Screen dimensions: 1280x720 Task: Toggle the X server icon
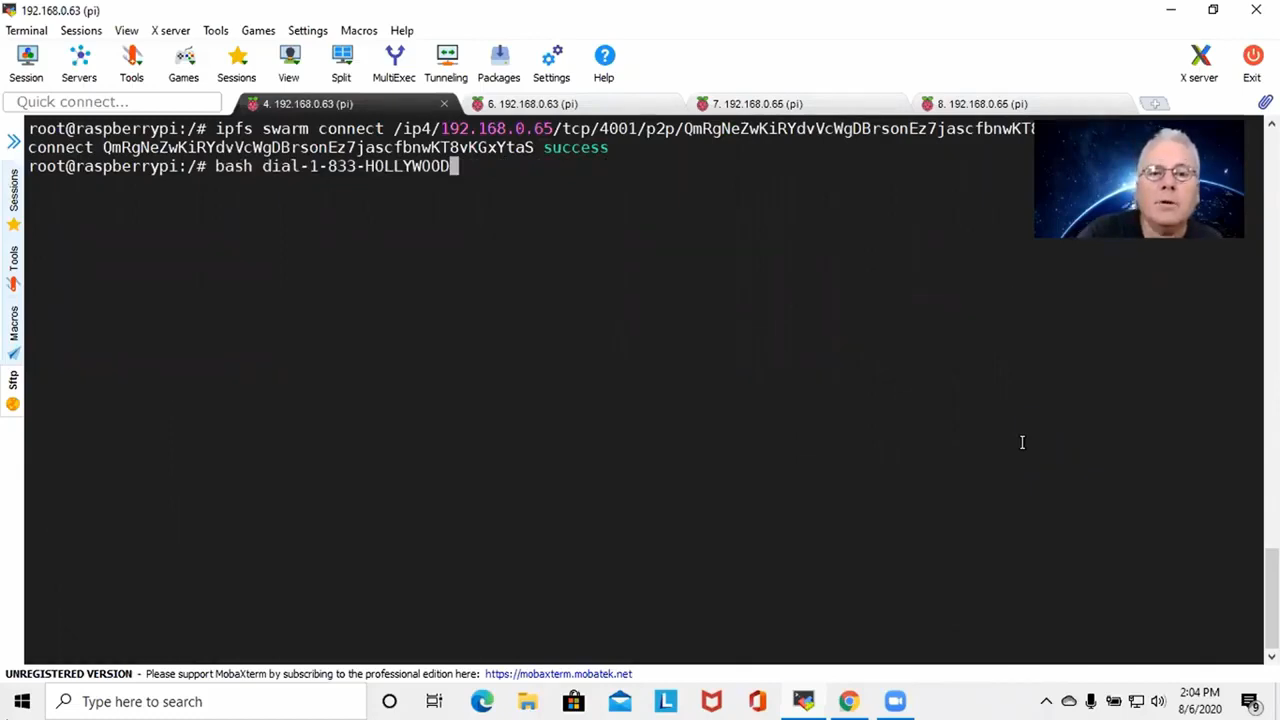point(1199,64)
